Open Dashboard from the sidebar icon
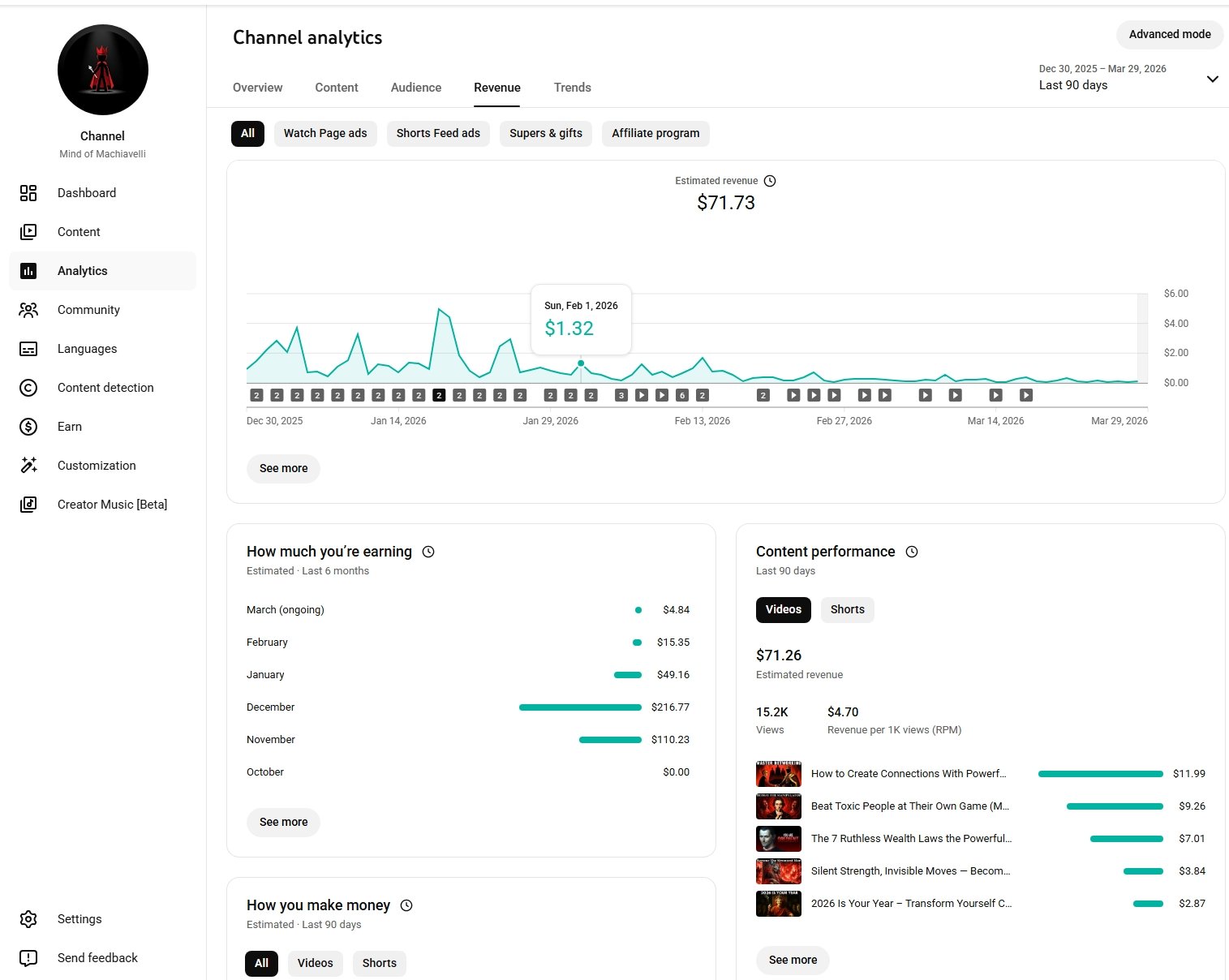The width and height of the screenshot is (1229, 980). pos(28,193)
